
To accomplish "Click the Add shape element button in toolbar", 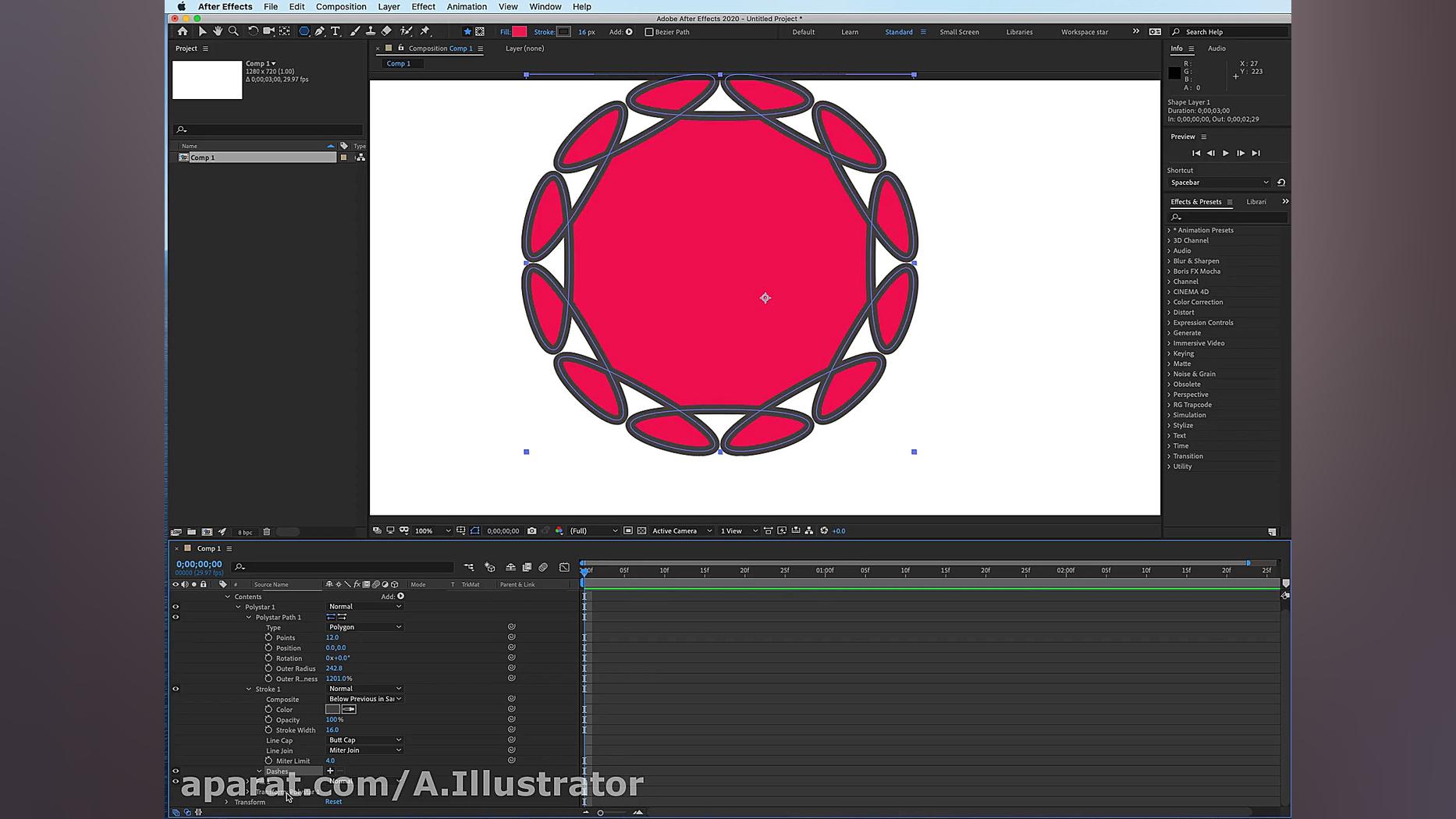I will pyautogui.click(x=629, y=32).
